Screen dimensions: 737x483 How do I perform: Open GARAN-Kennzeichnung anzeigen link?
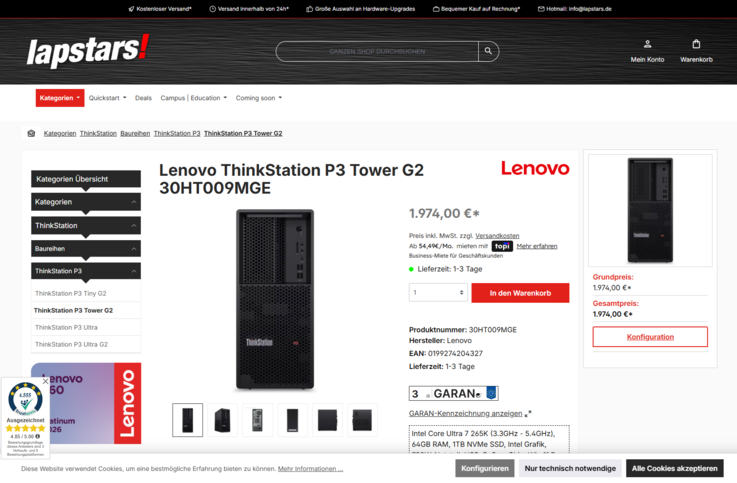465,413
